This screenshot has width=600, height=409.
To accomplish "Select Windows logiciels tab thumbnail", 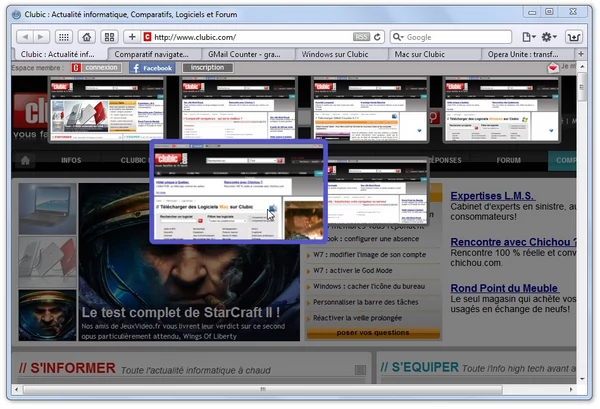I will 502,109.
